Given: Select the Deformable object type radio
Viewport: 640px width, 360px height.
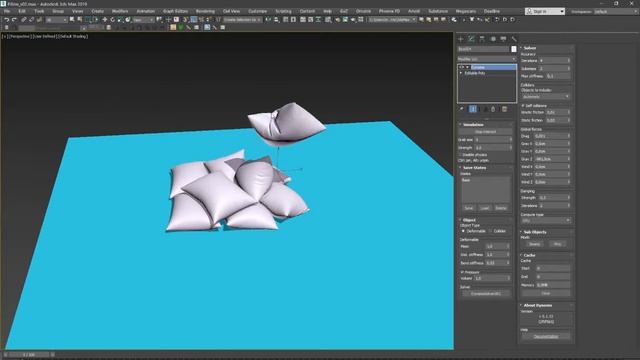Looking at the screenshot, I should 463,231.
